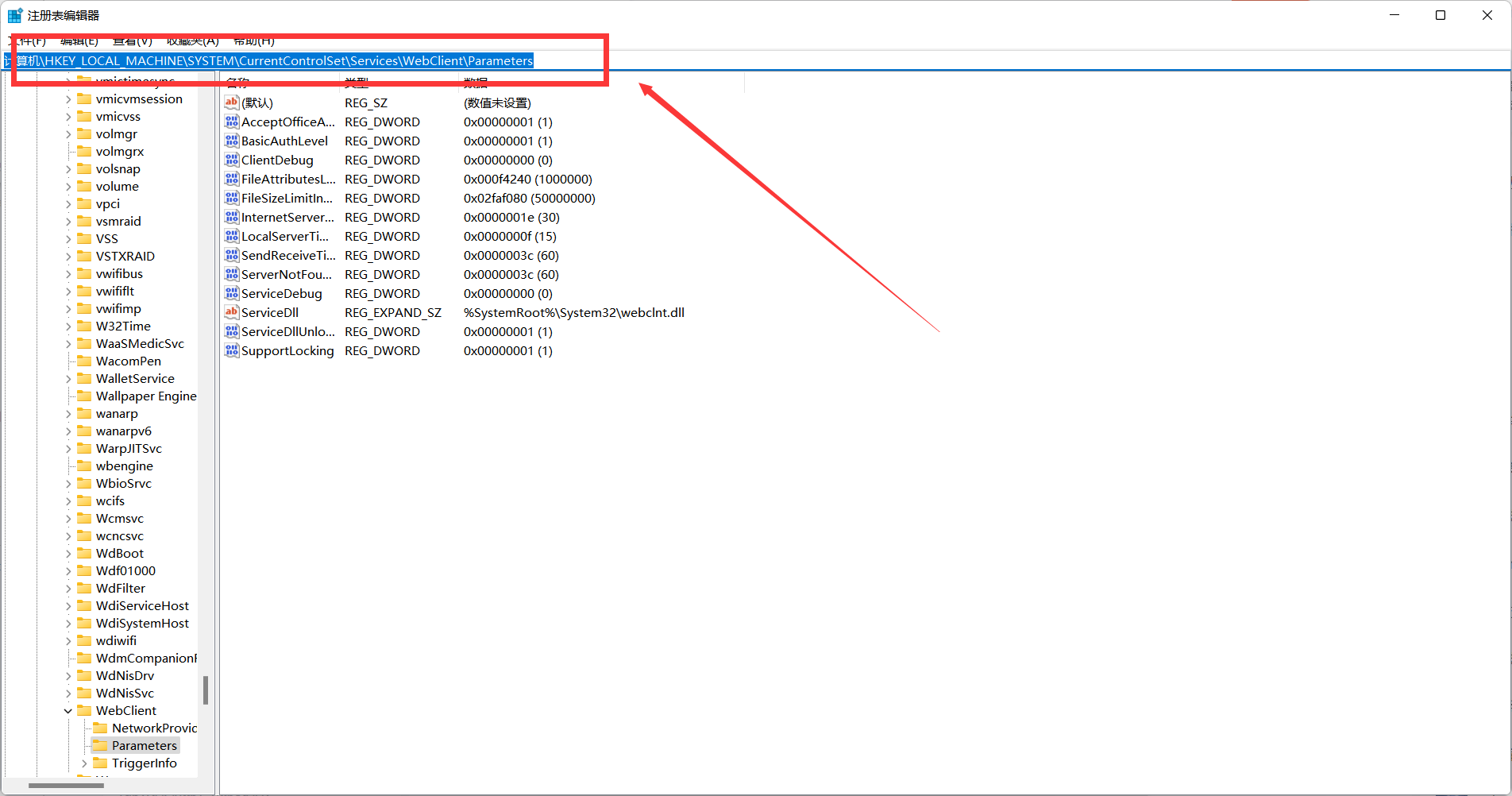Expand the WdNisSvc key
This screenshot has width=1512, height=796.
coord(68,694)
